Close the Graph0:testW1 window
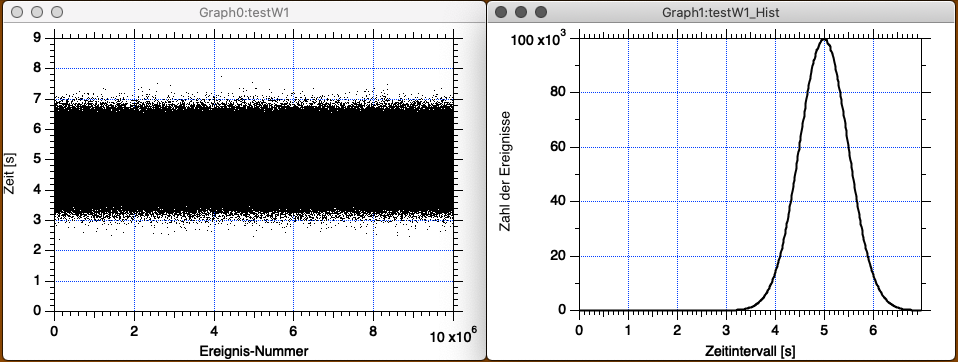This screenshot has height=362, width=958. (17, 12)
